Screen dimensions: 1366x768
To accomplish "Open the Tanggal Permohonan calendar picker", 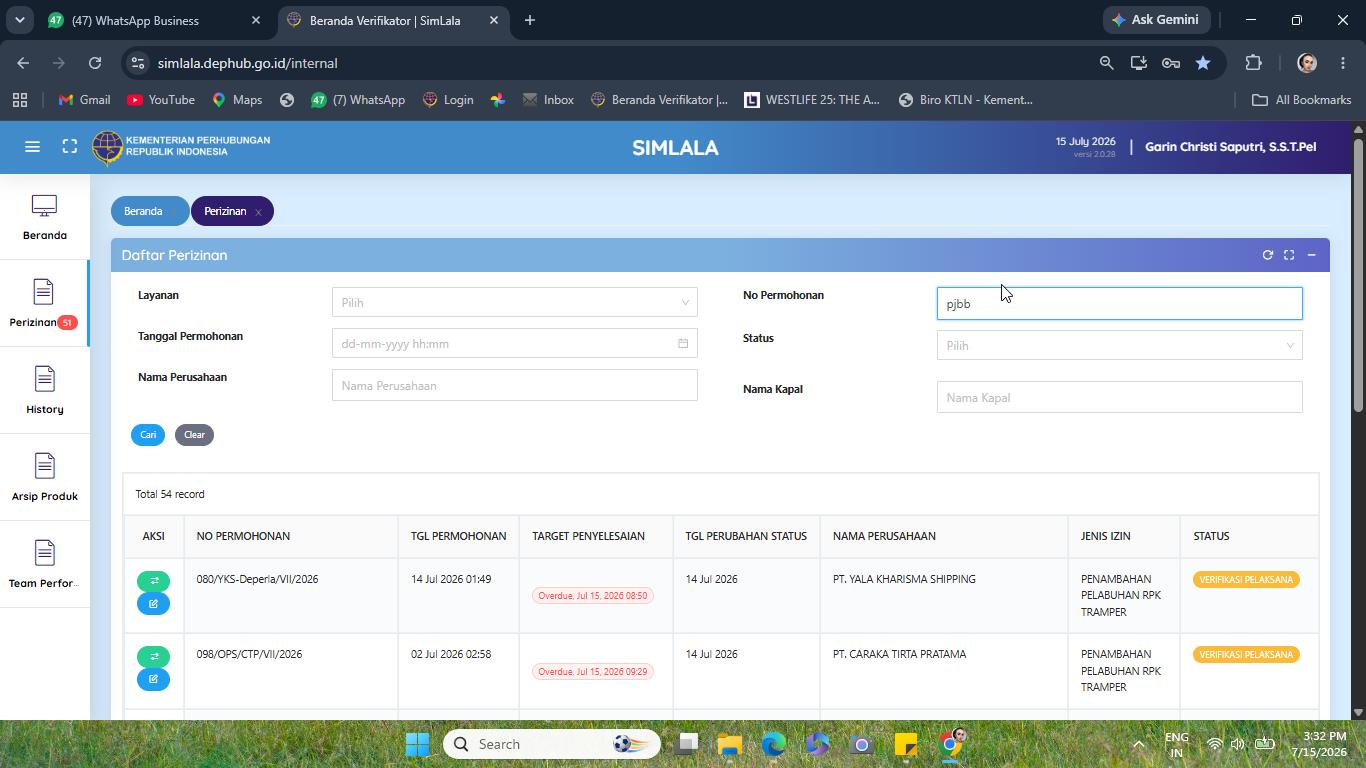I will coord(683,344).
